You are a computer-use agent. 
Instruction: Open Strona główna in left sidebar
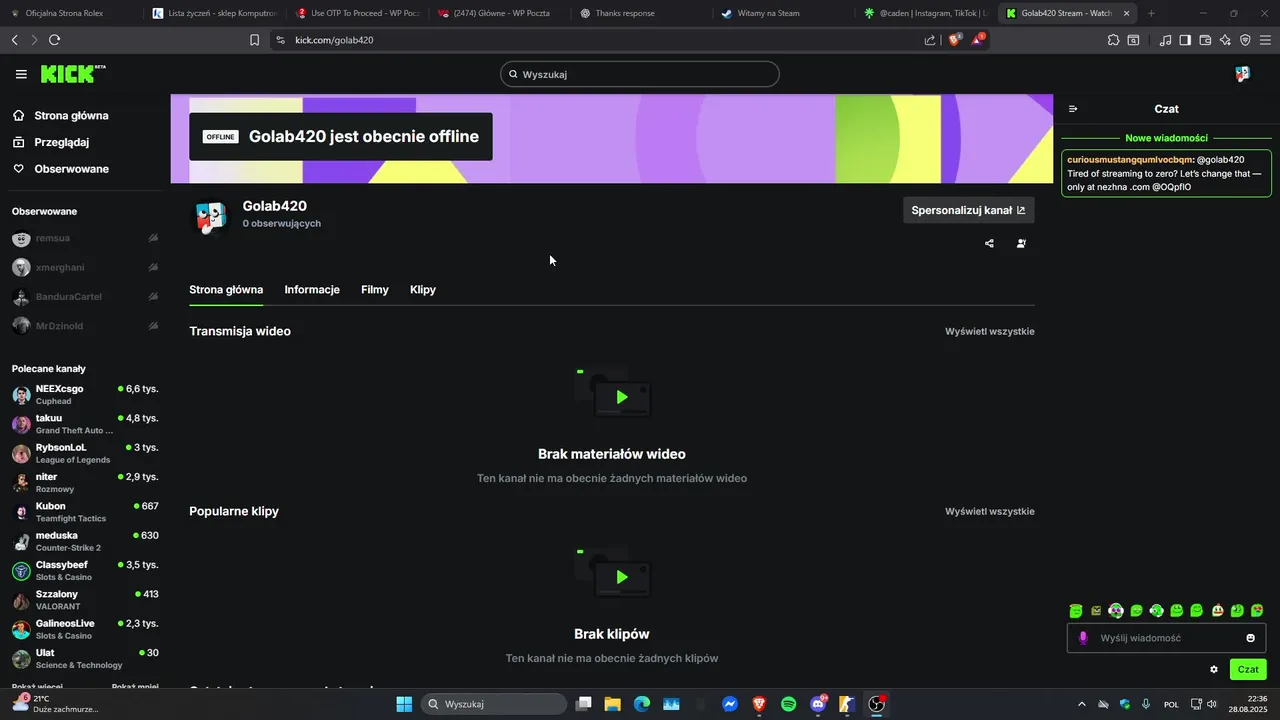tap(71, 115)
